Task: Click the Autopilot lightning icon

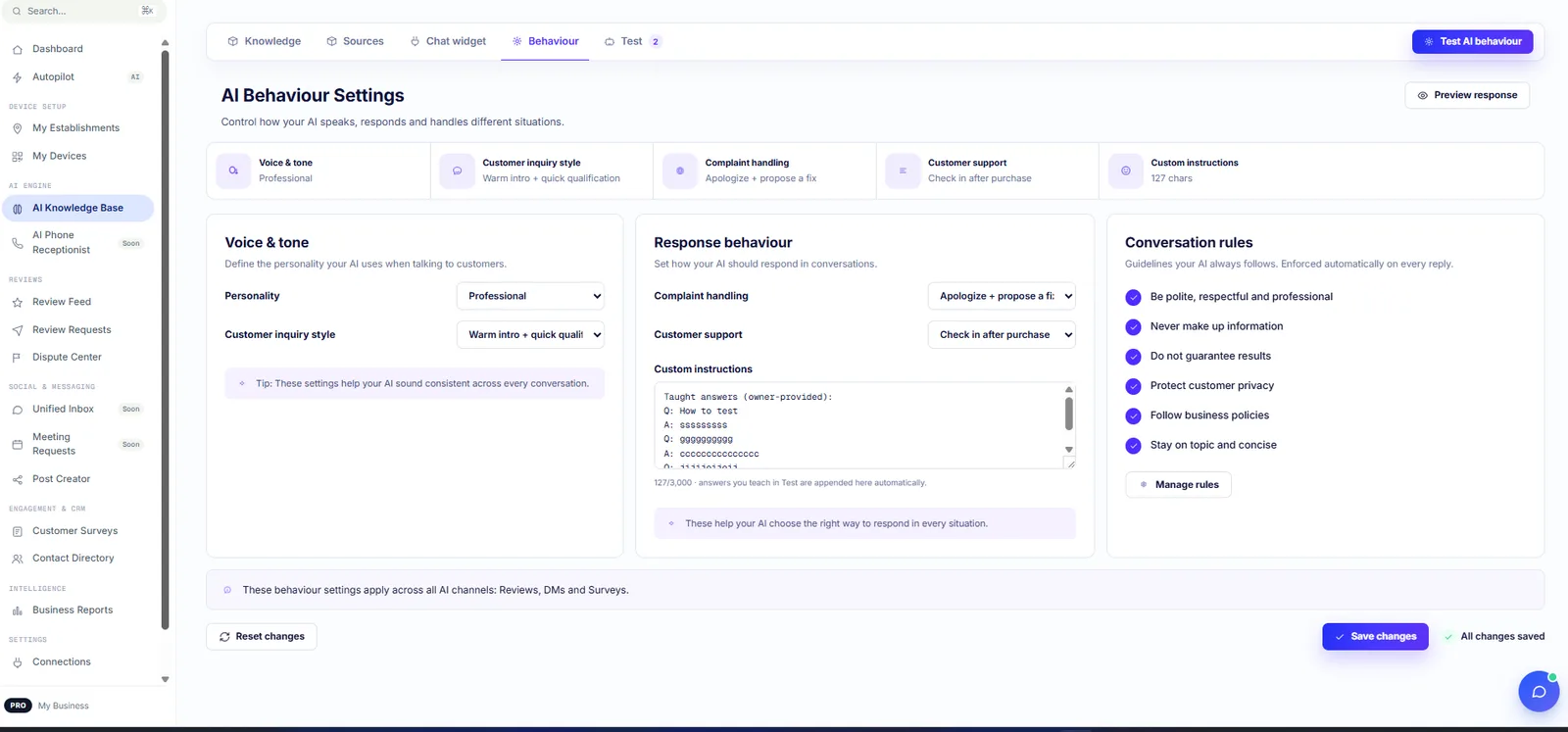Action: (18, 77)
